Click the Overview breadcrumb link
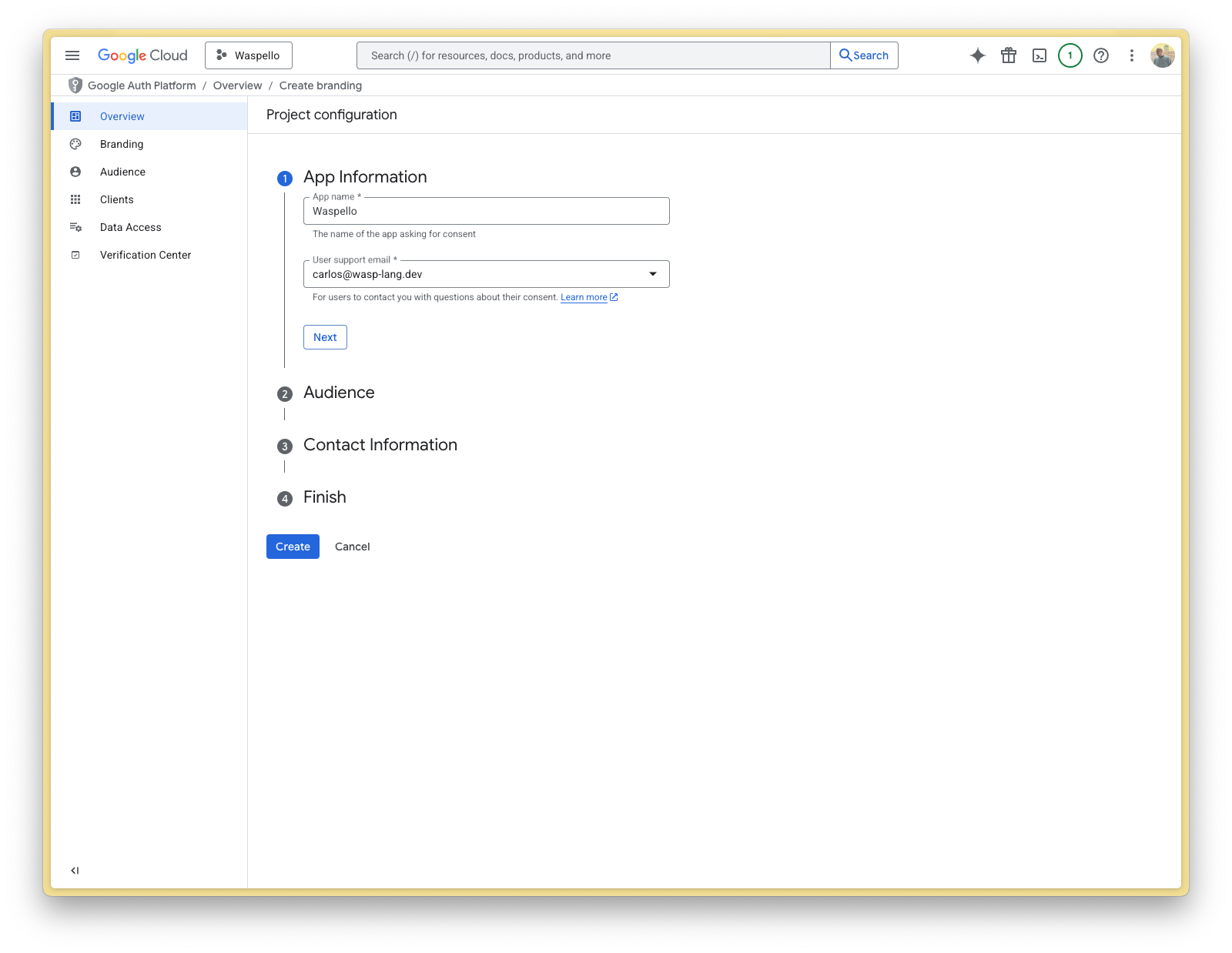1232x953 pixels. (237, 85)
